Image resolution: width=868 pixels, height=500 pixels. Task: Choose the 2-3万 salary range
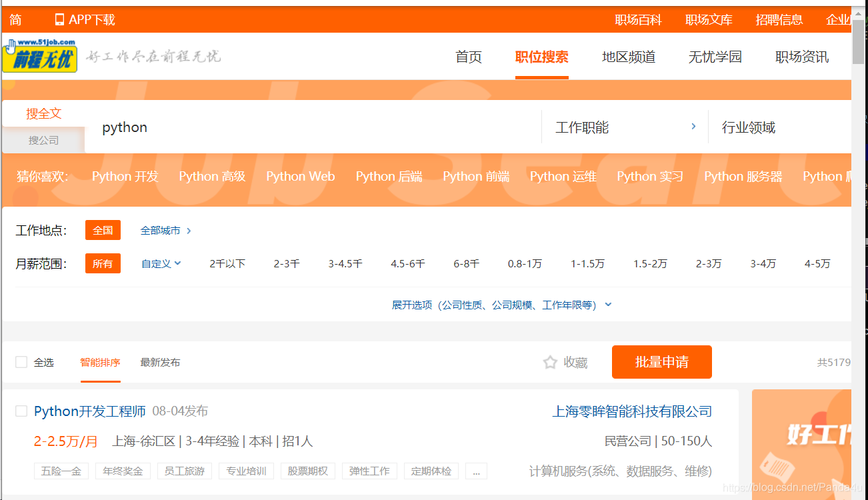pos(708,264)
